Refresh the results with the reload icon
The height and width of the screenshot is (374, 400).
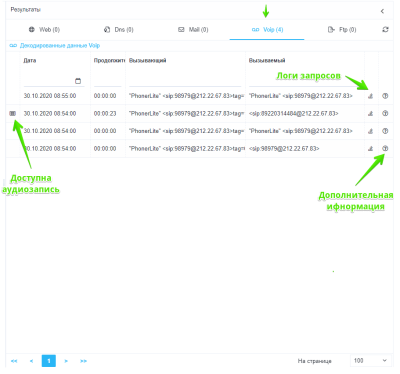pos(385,29)
